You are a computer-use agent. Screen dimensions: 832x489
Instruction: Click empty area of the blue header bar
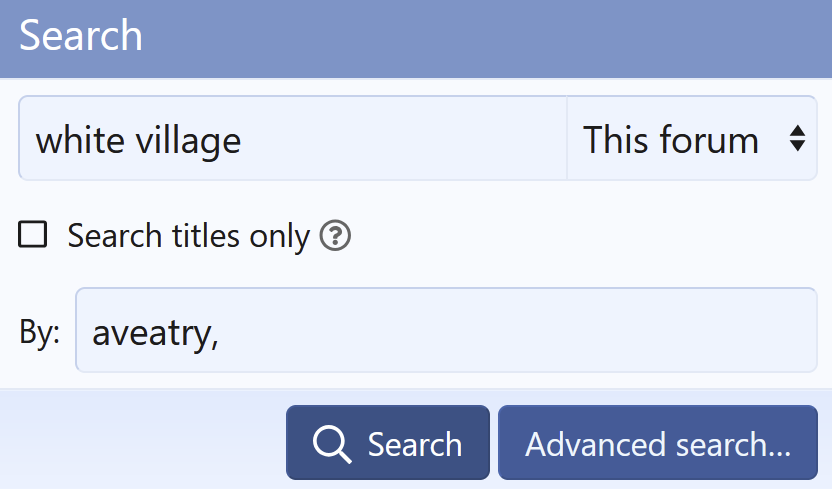[480, 38]
